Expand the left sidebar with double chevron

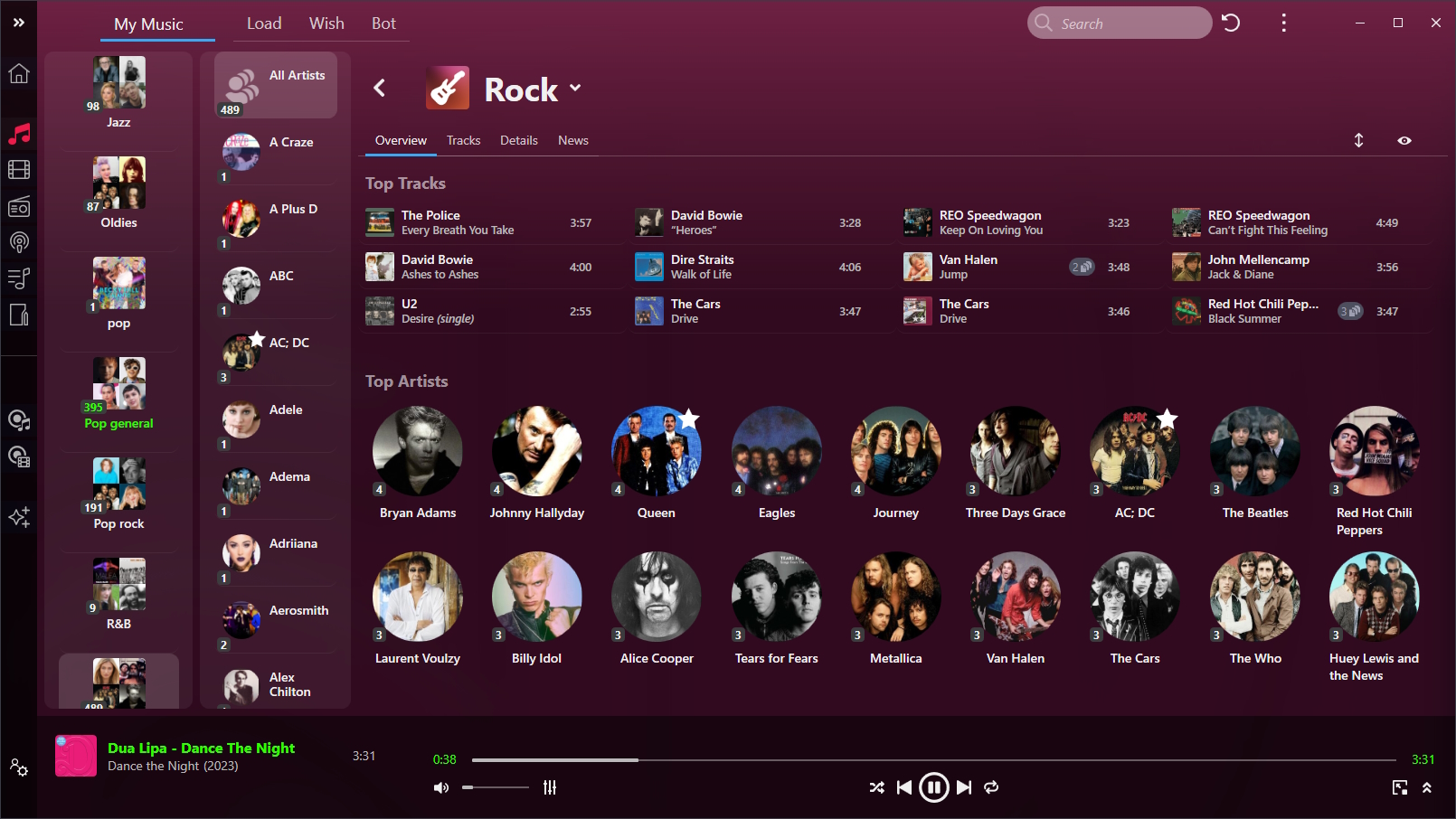(x=19, y=23)
